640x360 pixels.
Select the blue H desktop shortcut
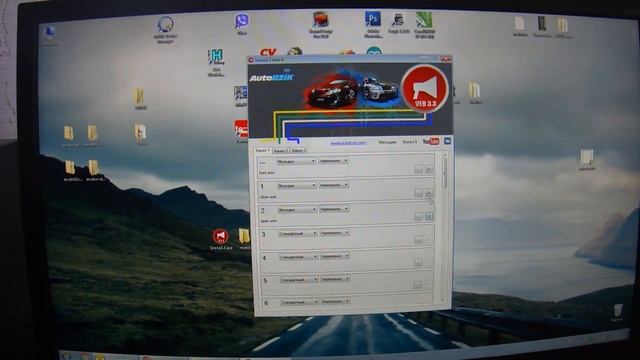click(x=216, y=62)
